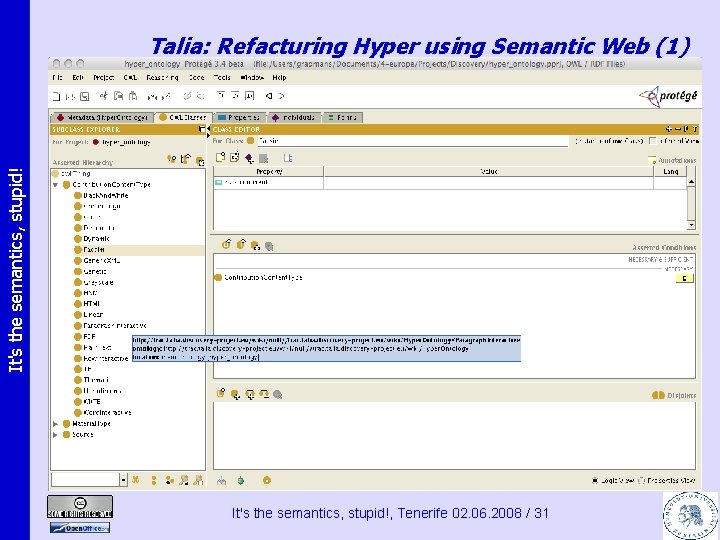Select the BlackAndWhite class in the tree
Viewport: 720px width, 540px height.
[101, 196]
